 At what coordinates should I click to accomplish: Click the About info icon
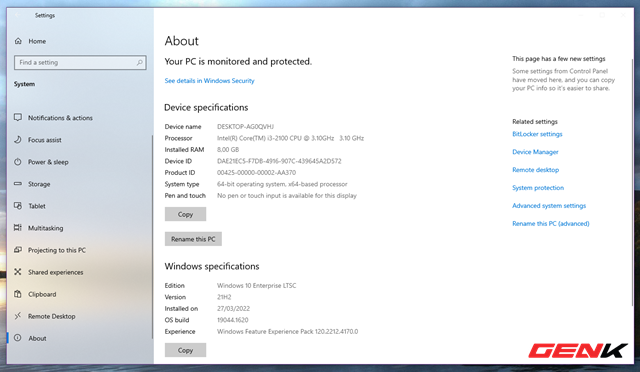coord(18,338)
